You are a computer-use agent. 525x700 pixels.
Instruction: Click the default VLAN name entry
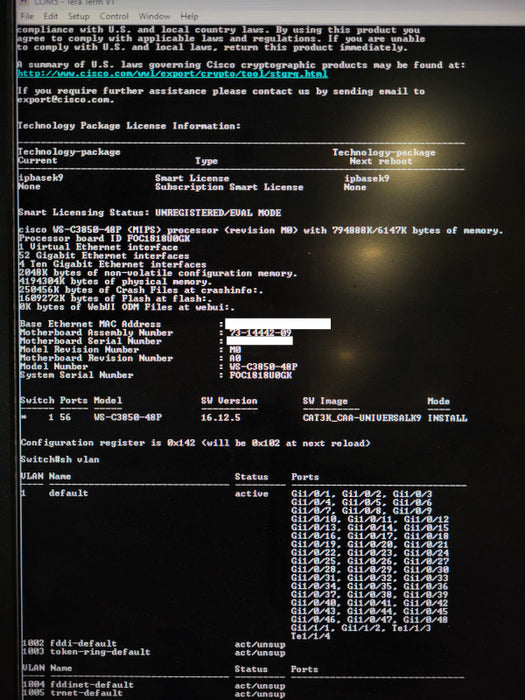(x=68, y=493)
